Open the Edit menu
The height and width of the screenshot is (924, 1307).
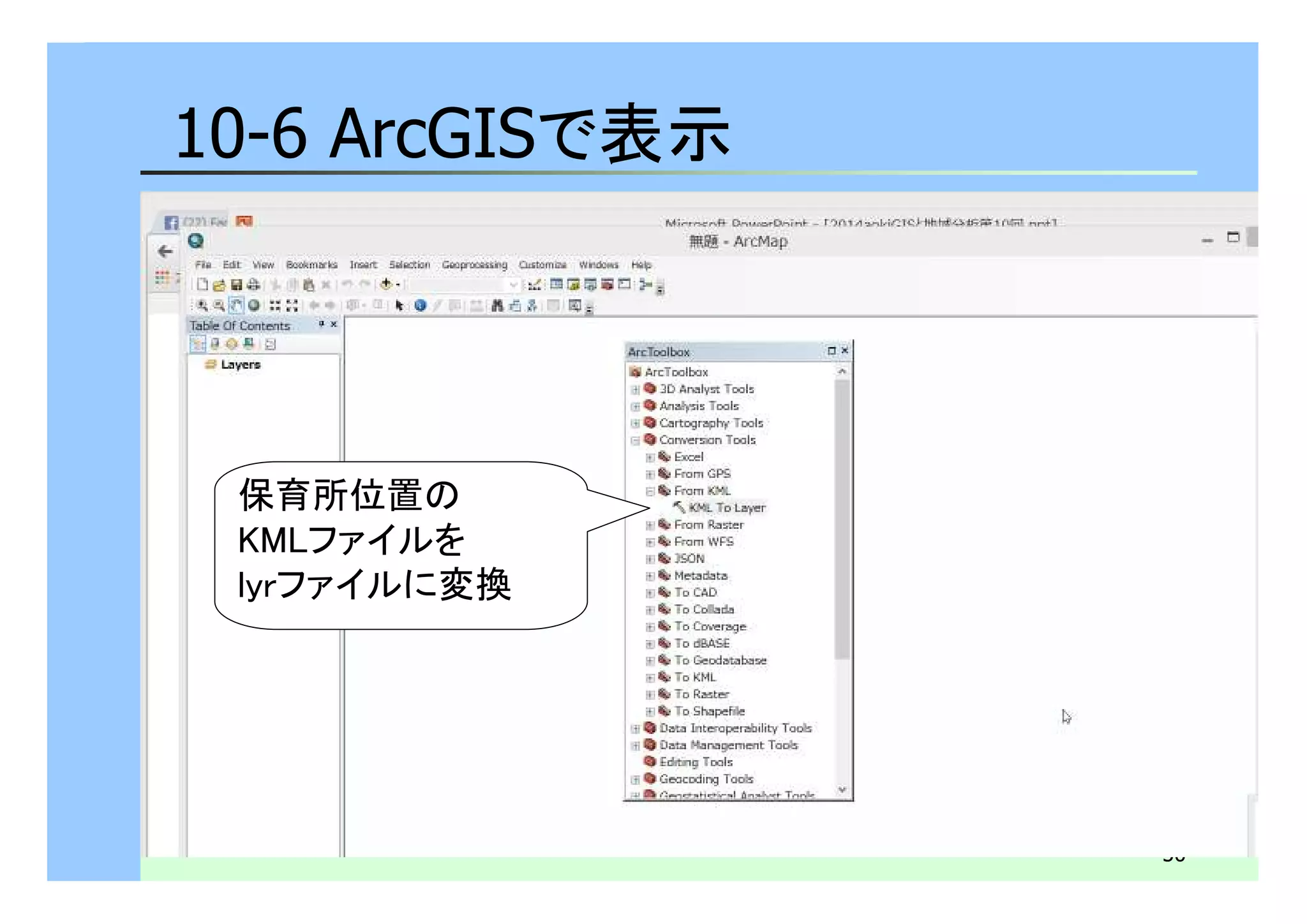(x=232, y=265)
